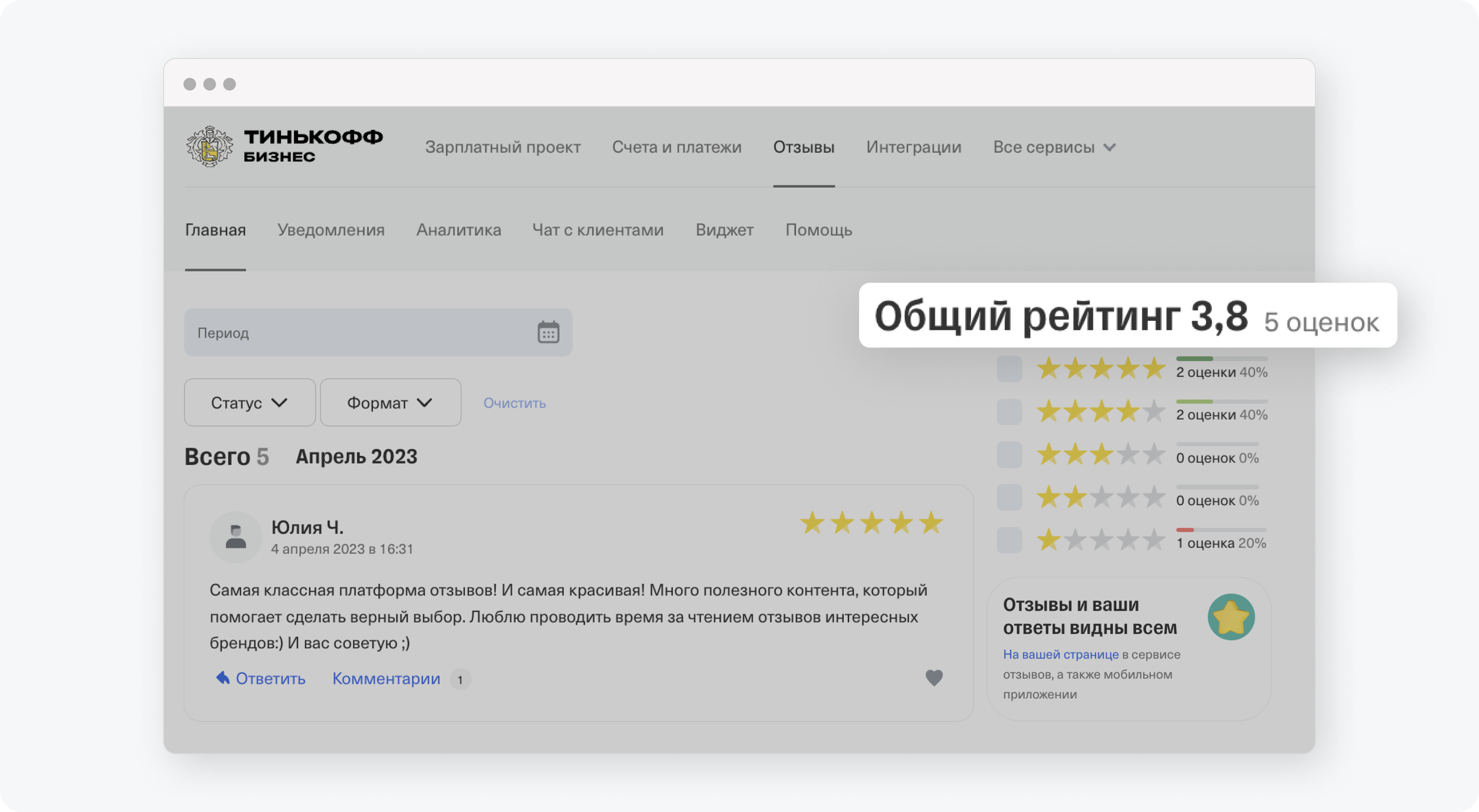Tick the four-star filter checkbox
The width and height of the screenshot is (1479, 812).
pos(1009,412)
